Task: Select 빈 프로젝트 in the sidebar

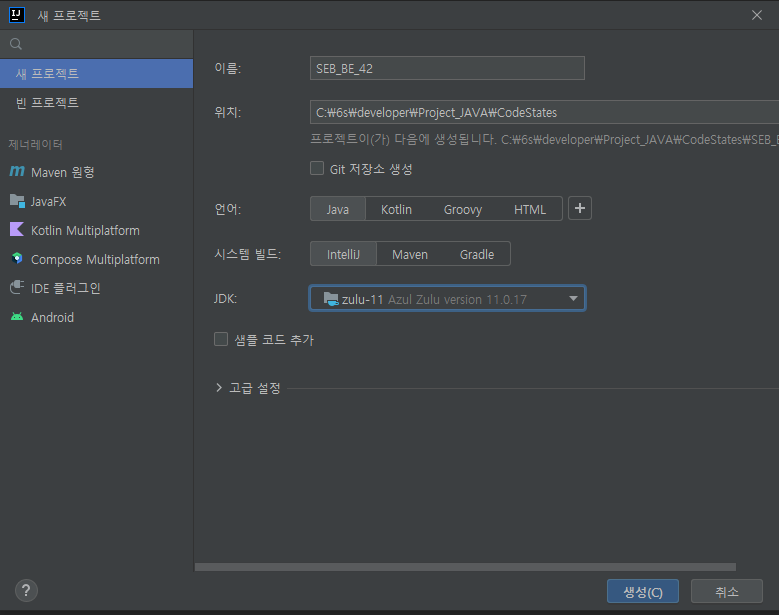Action: (96, 102)
